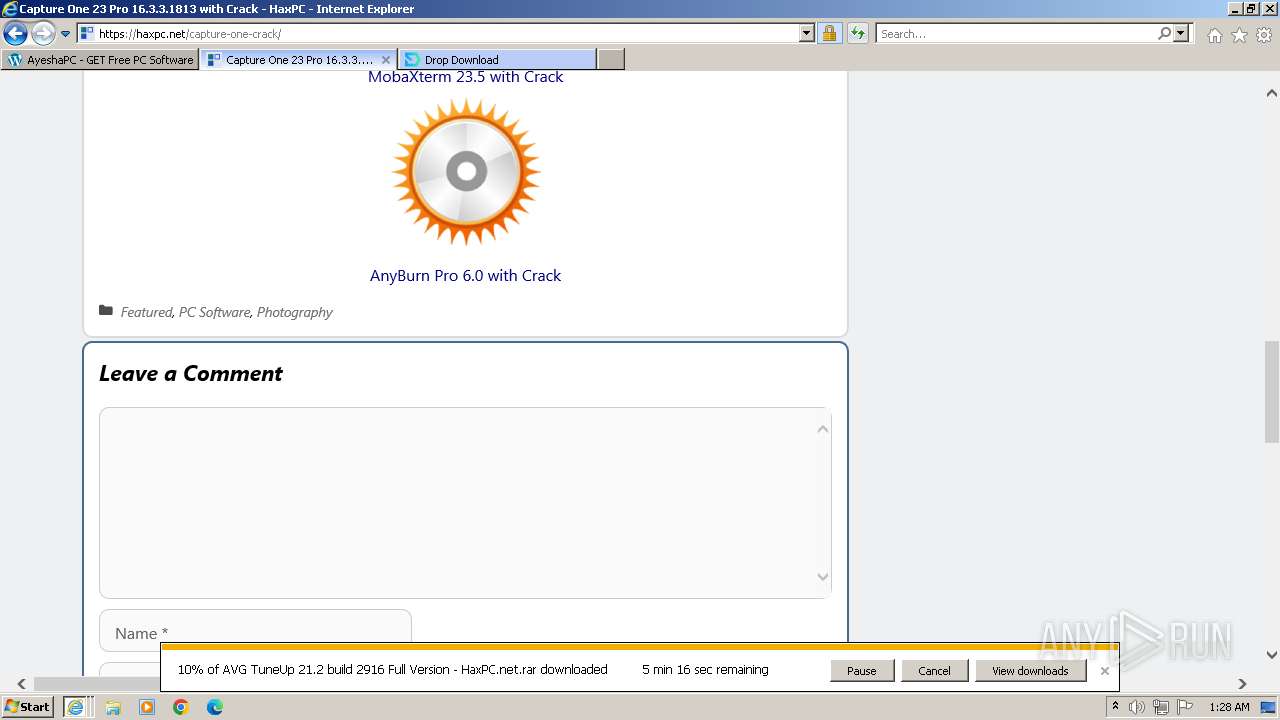Click the 5 min 16 sec remaining text
The width and height of the screenshot is (1280, 720).
click(x=705, y=670)
